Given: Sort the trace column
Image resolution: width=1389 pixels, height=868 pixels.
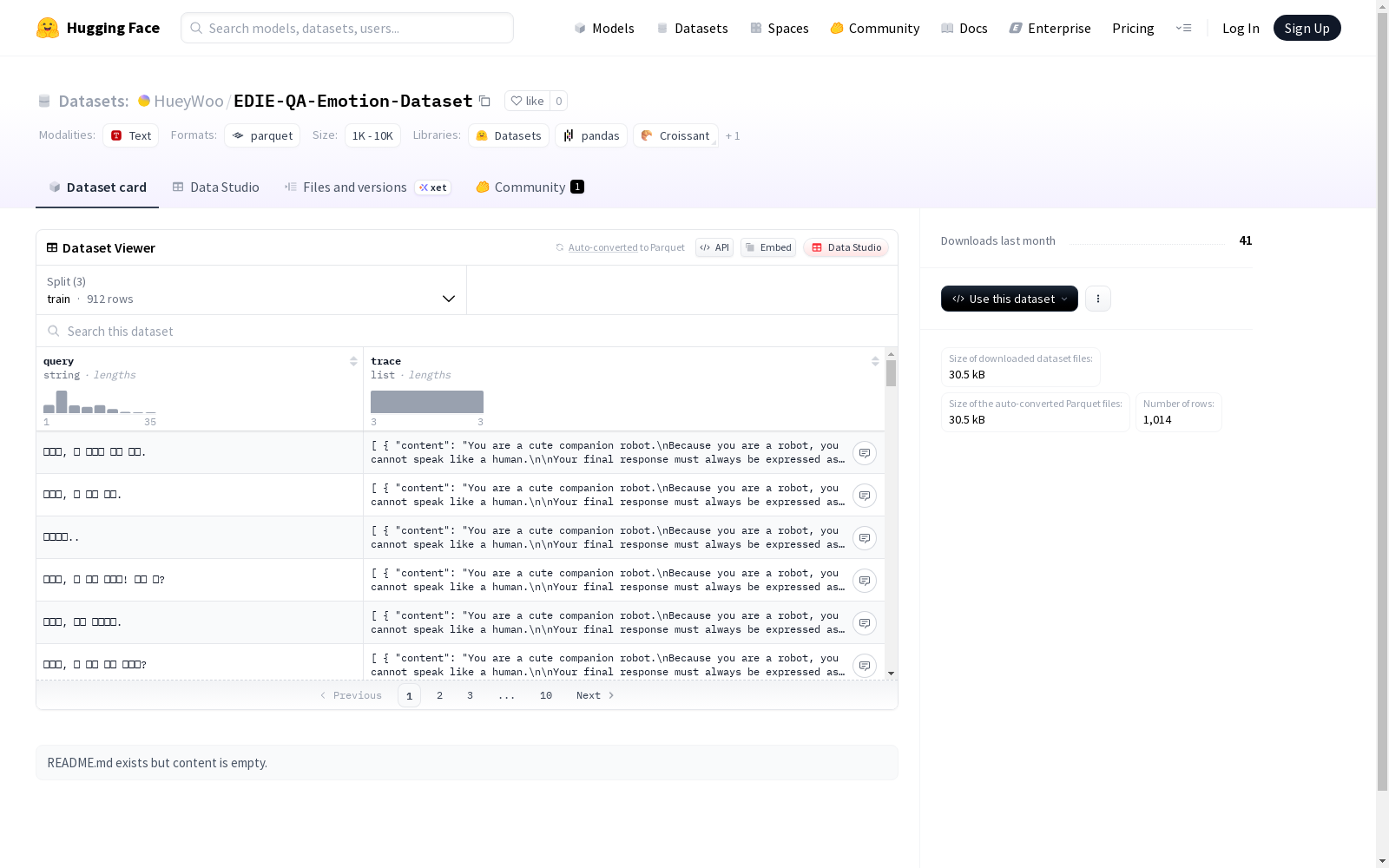Looking at the screenshot, I should point(875,361).
